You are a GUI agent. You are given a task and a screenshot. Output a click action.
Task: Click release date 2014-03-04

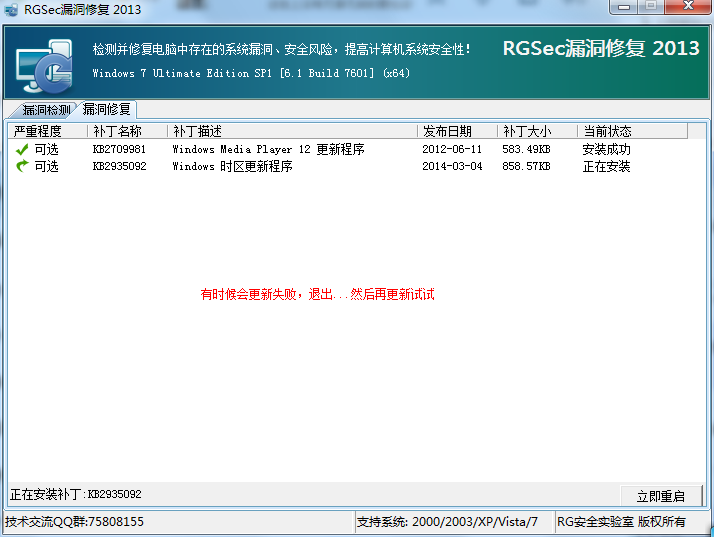click(x=452, y=166)
